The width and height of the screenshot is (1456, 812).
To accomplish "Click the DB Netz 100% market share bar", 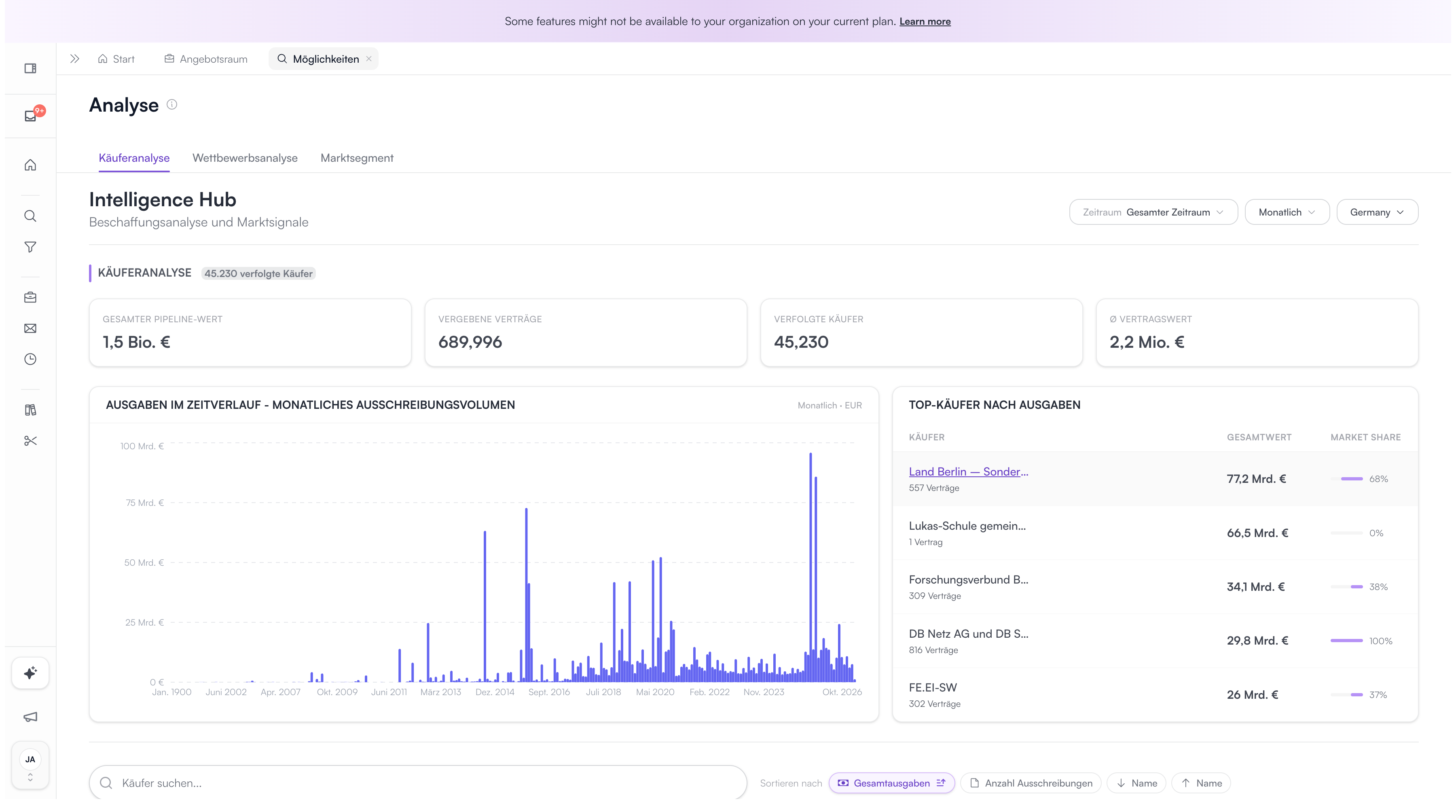I will (x=1346, y=640).
